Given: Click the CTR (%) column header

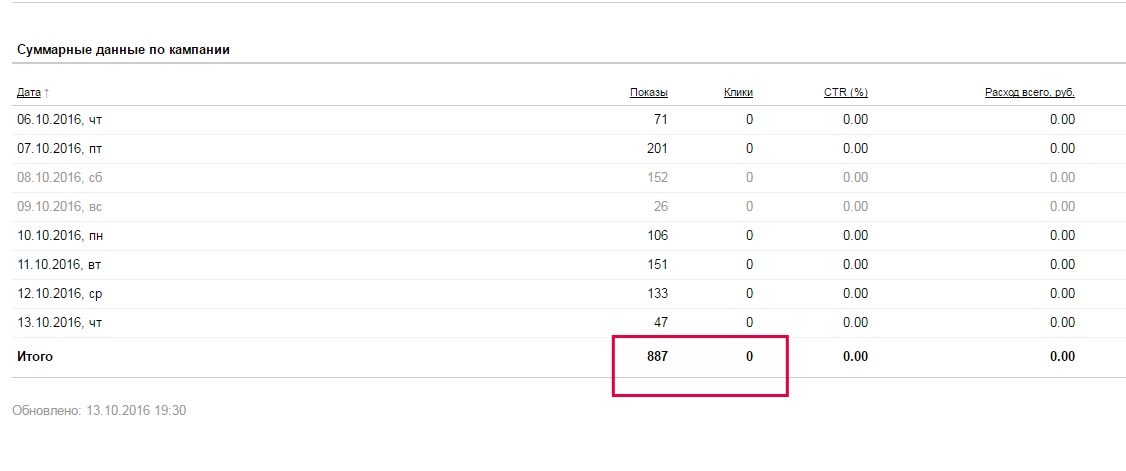Looking at the screenshot, I should coord(845,92).
